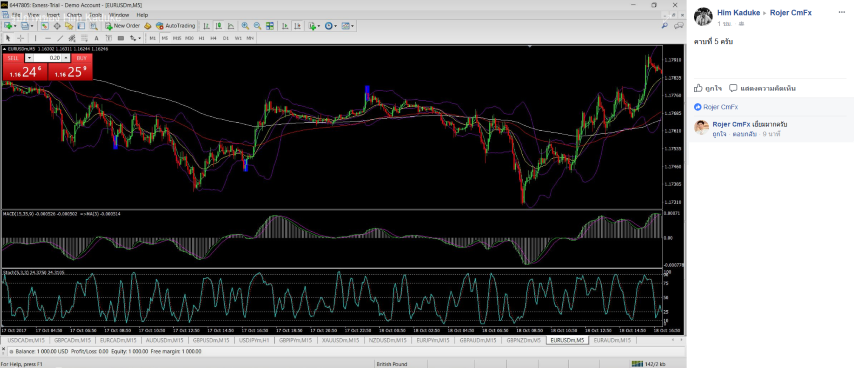Open the MetaEditor icon beside New Order
Image resolution: width=854 pixels, height=368 pixels.
tap(148, 26)
